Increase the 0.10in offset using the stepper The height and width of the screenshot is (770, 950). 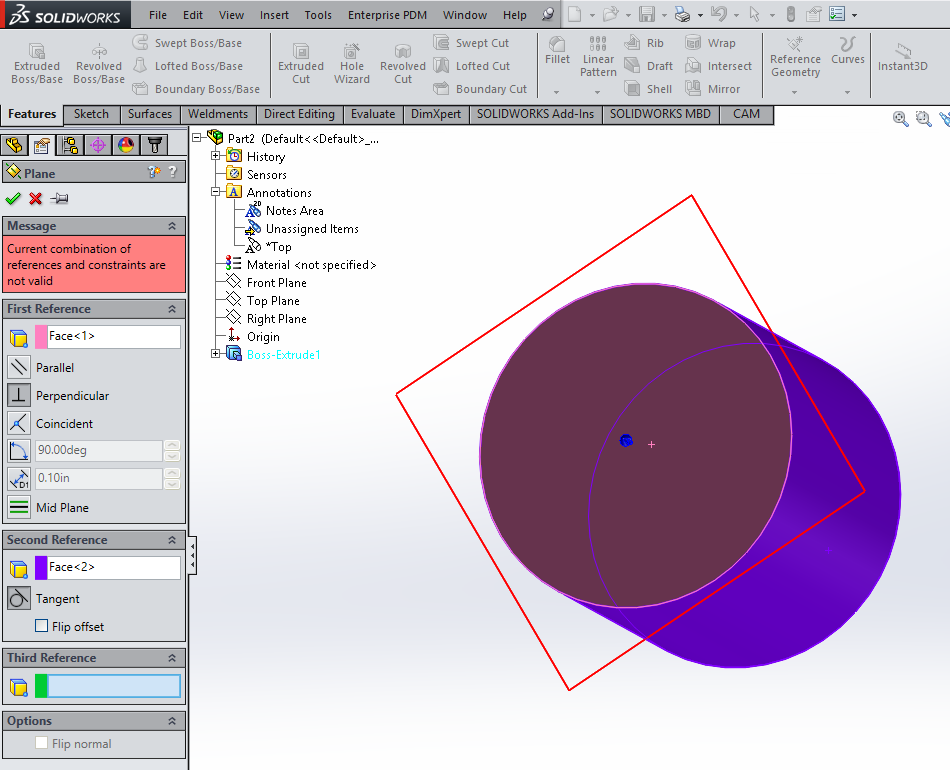172,472
